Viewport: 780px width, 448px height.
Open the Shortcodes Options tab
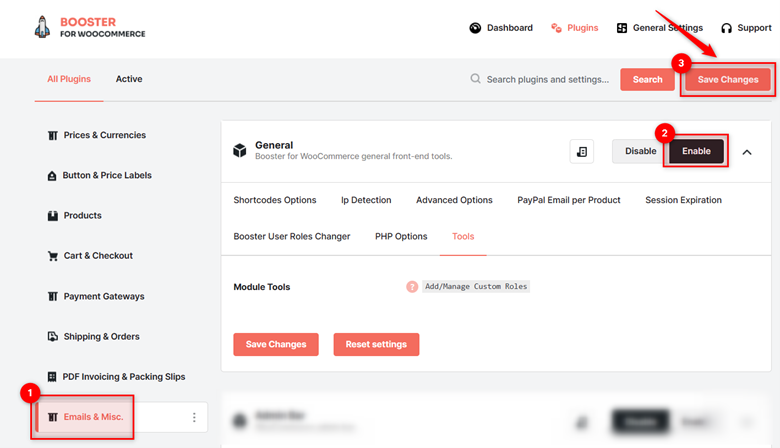tap(275, 200)
